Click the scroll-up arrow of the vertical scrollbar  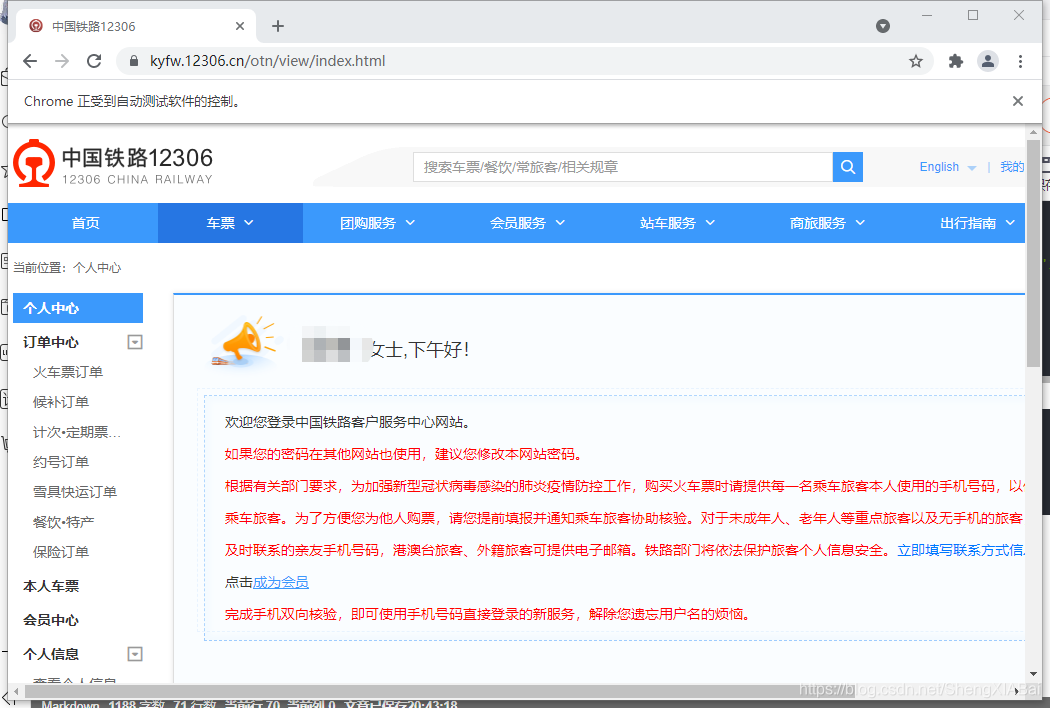(1033, 133)
